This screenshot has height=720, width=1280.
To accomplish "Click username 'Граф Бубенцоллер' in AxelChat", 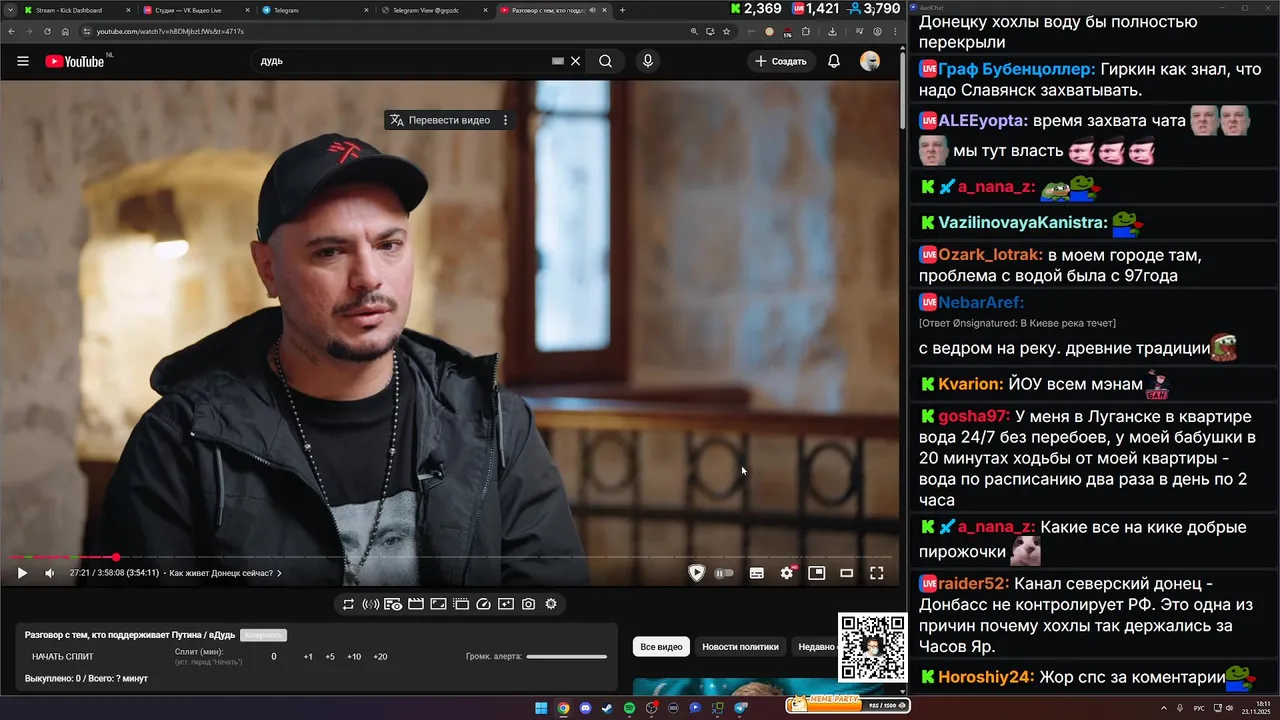I will [x=1017, y=69].
